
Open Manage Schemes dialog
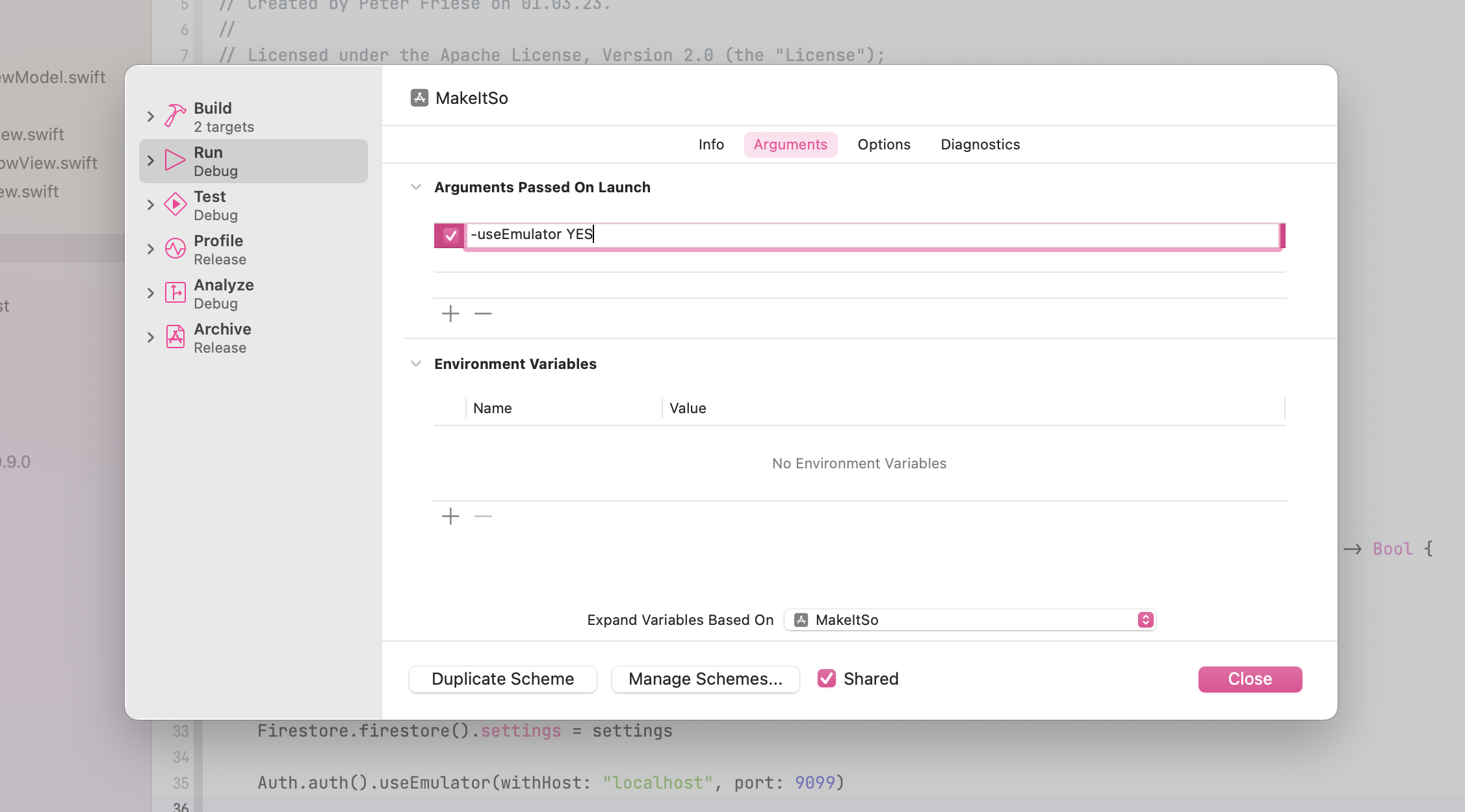(x=705, y=679)
